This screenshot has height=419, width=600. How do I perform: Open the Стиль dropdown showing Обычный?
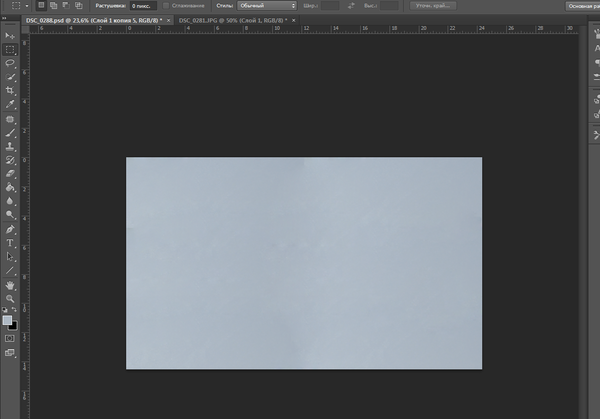267,6
